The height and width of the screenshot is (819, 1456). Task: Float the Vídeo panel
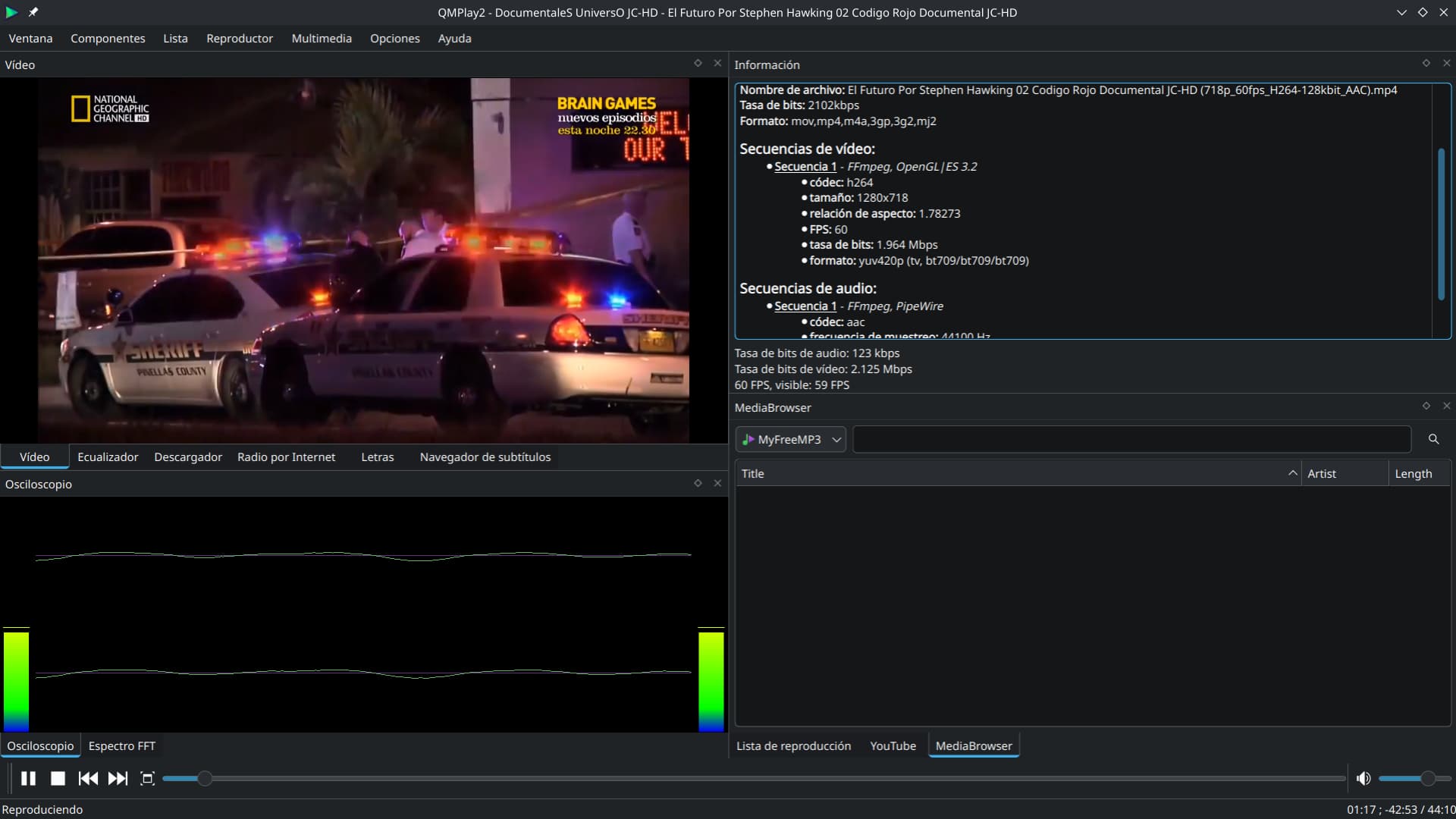[698, 64]
